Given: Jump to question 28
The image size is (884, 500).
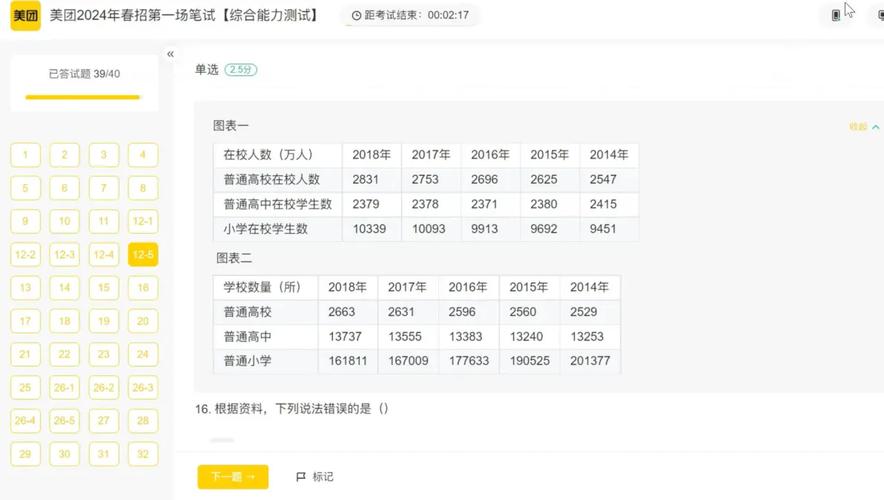Looking at the screenshot, I should point(143,421).
